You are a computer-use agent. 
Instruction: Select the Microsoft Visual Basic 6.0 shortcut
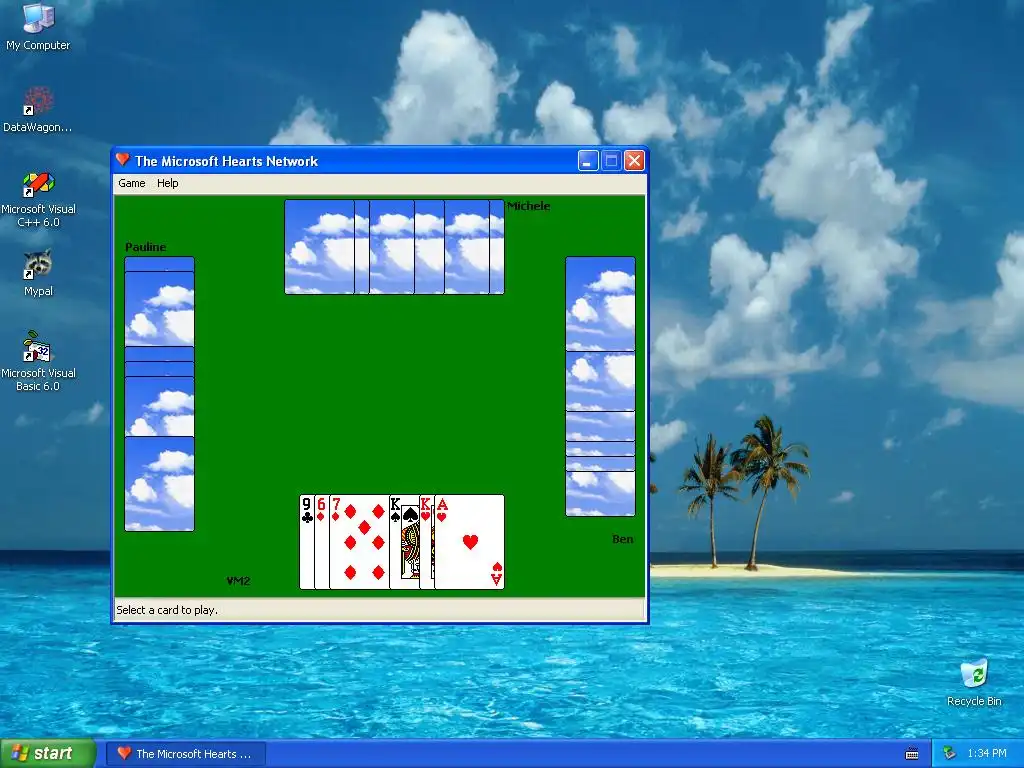38,361
